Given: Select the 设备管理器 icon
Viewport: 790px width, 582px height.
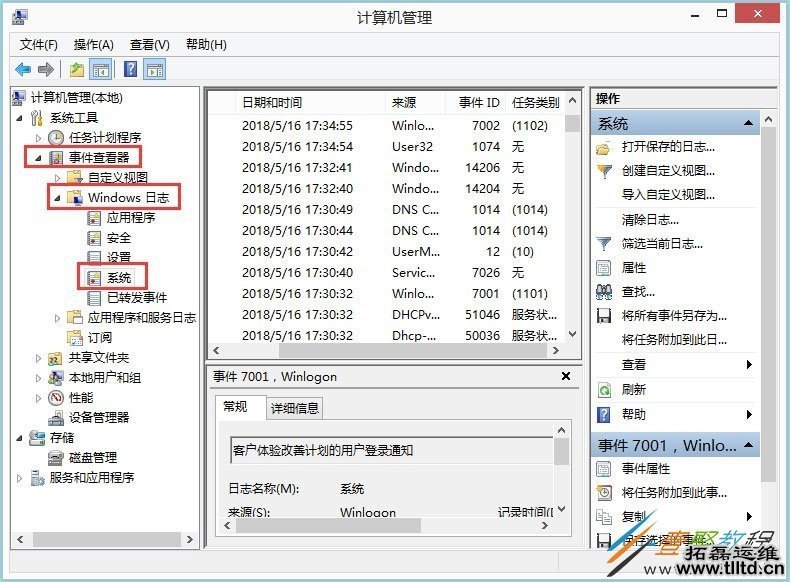Looking at the screenshot, I should (x=55, y=418).
